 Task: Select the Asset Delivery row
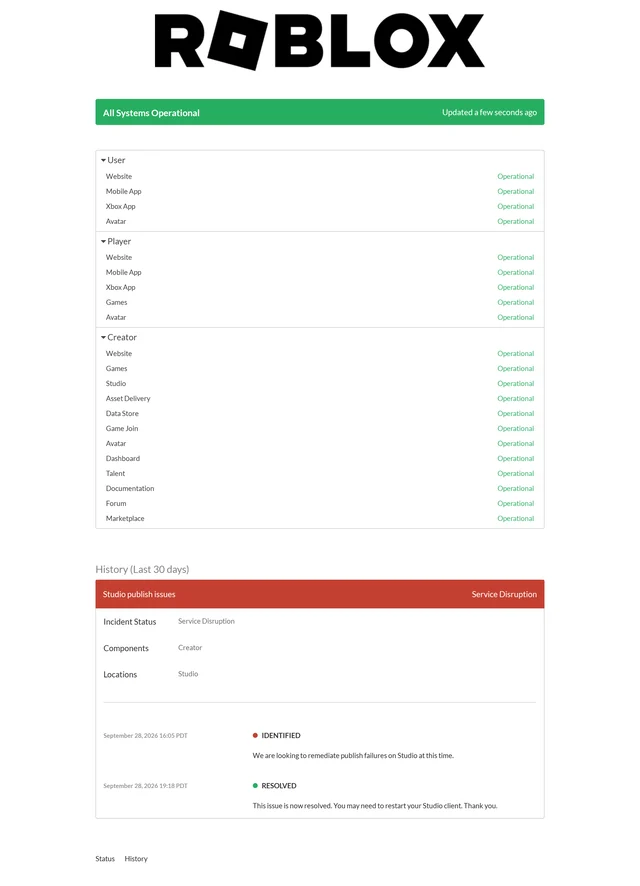(x=320, y=398)
